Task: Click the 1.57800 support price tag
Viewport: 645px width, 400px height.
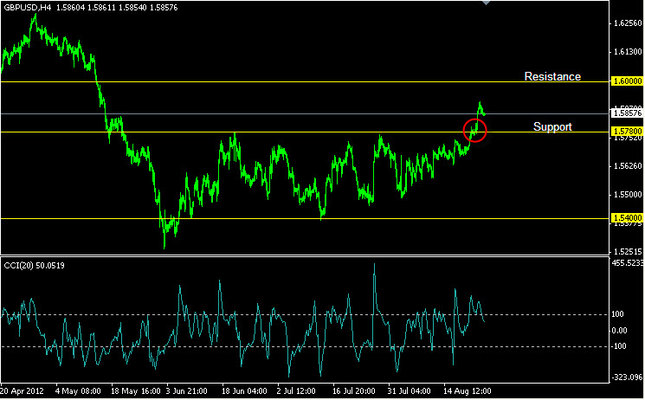Action: click(x=627, y=132)
